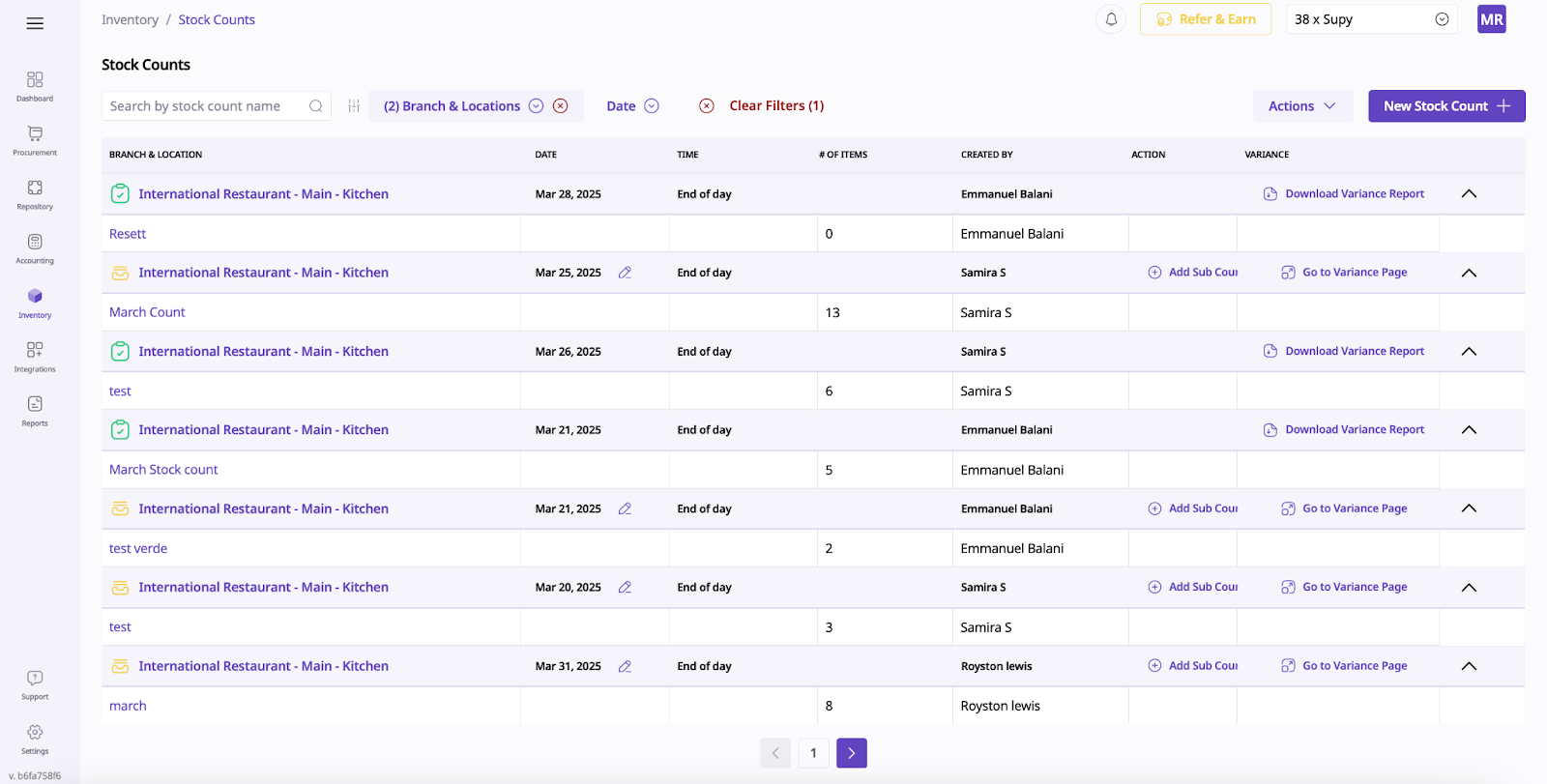Navigate to Inventory breadcrumb
This screenshot has height=784, width=1547.
click(130, 19)
